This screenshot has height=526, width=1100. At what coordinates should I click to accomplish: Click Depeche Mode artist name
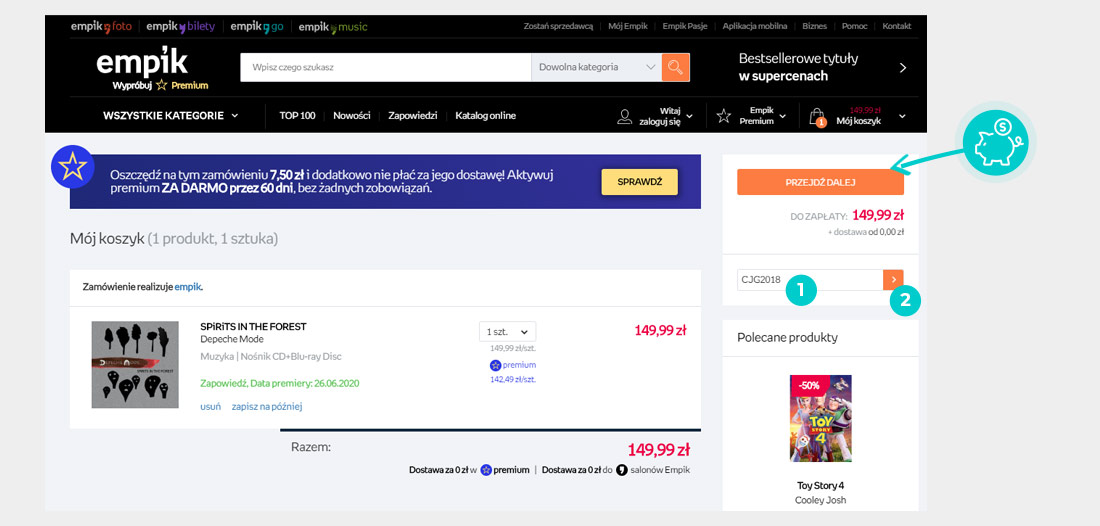[232, 339]
